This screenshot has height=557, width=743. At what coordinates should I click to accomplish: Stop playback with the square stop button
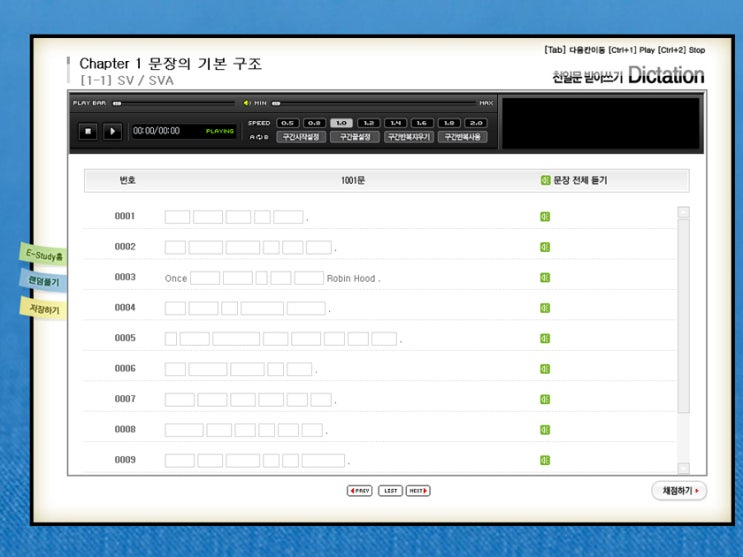pos(88,131)
